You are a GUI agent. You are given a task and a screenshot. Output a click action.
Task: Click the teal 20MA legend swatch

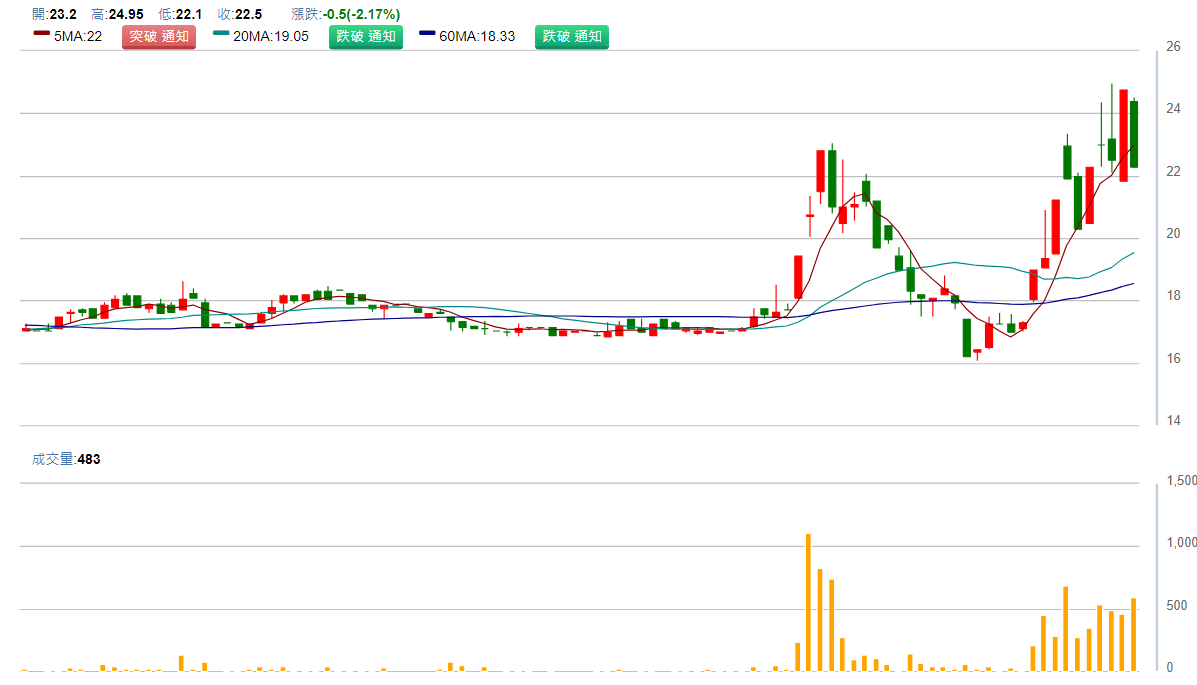(221, 34)
